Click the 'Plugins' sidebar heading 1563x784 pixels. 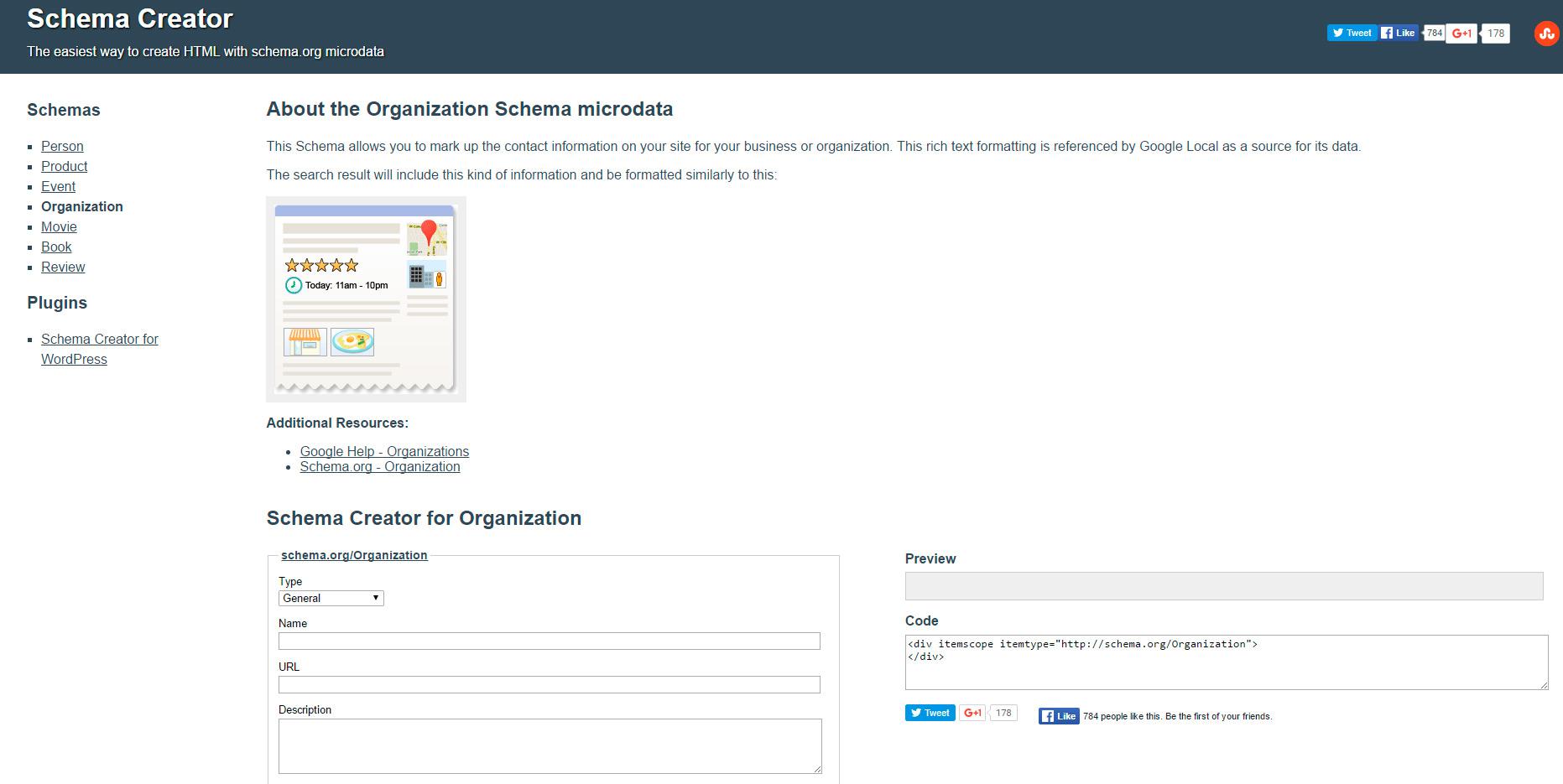coord(57,303)
